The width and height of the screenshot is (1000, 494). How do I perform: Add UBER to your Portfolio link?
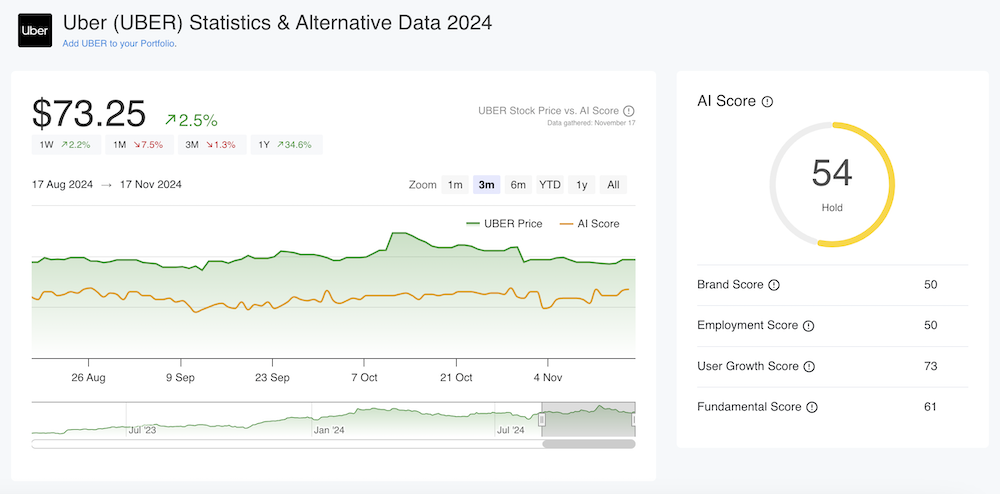click(119, 44)
